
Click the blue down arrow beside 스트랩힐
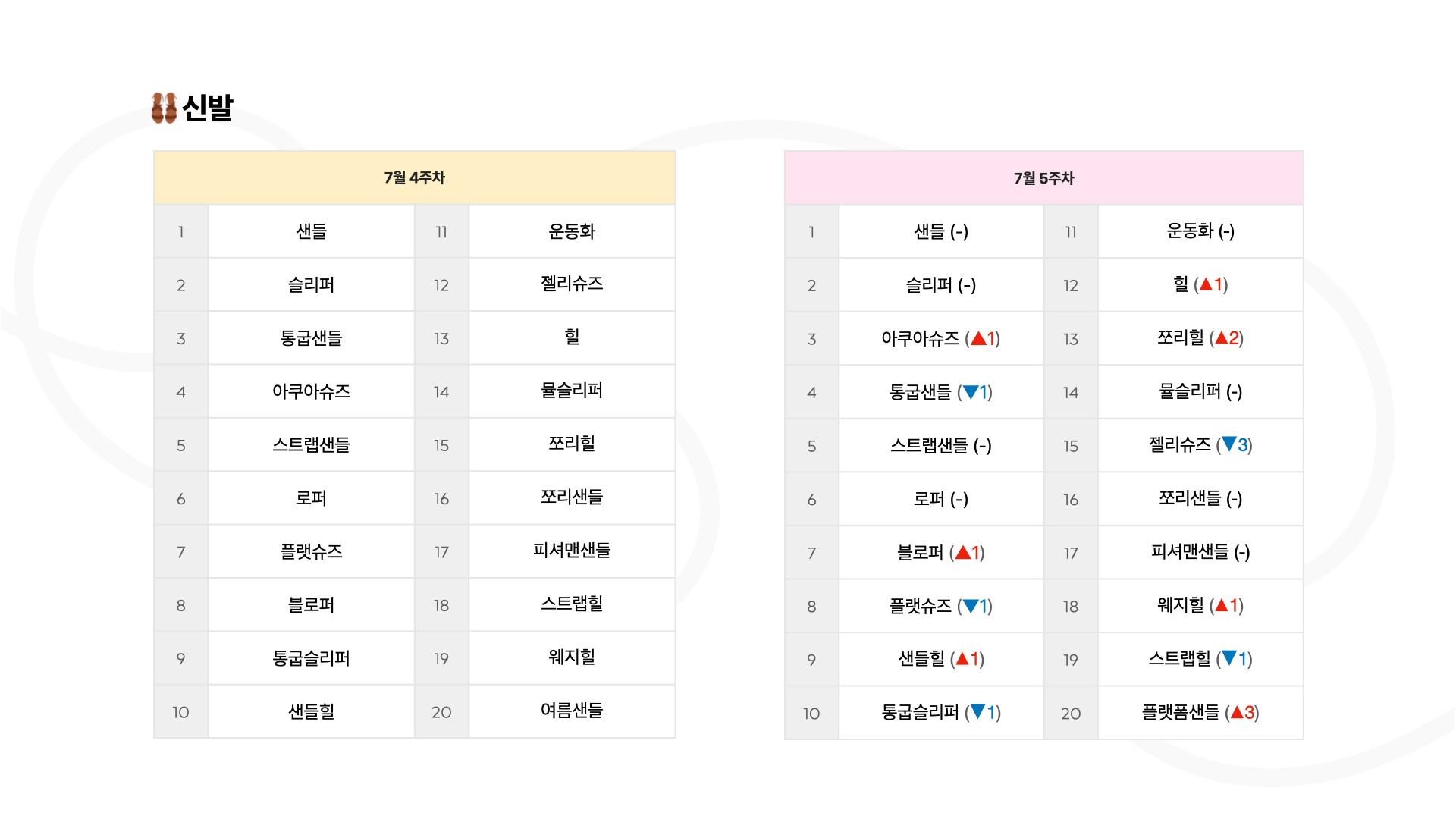point(1229,658)
